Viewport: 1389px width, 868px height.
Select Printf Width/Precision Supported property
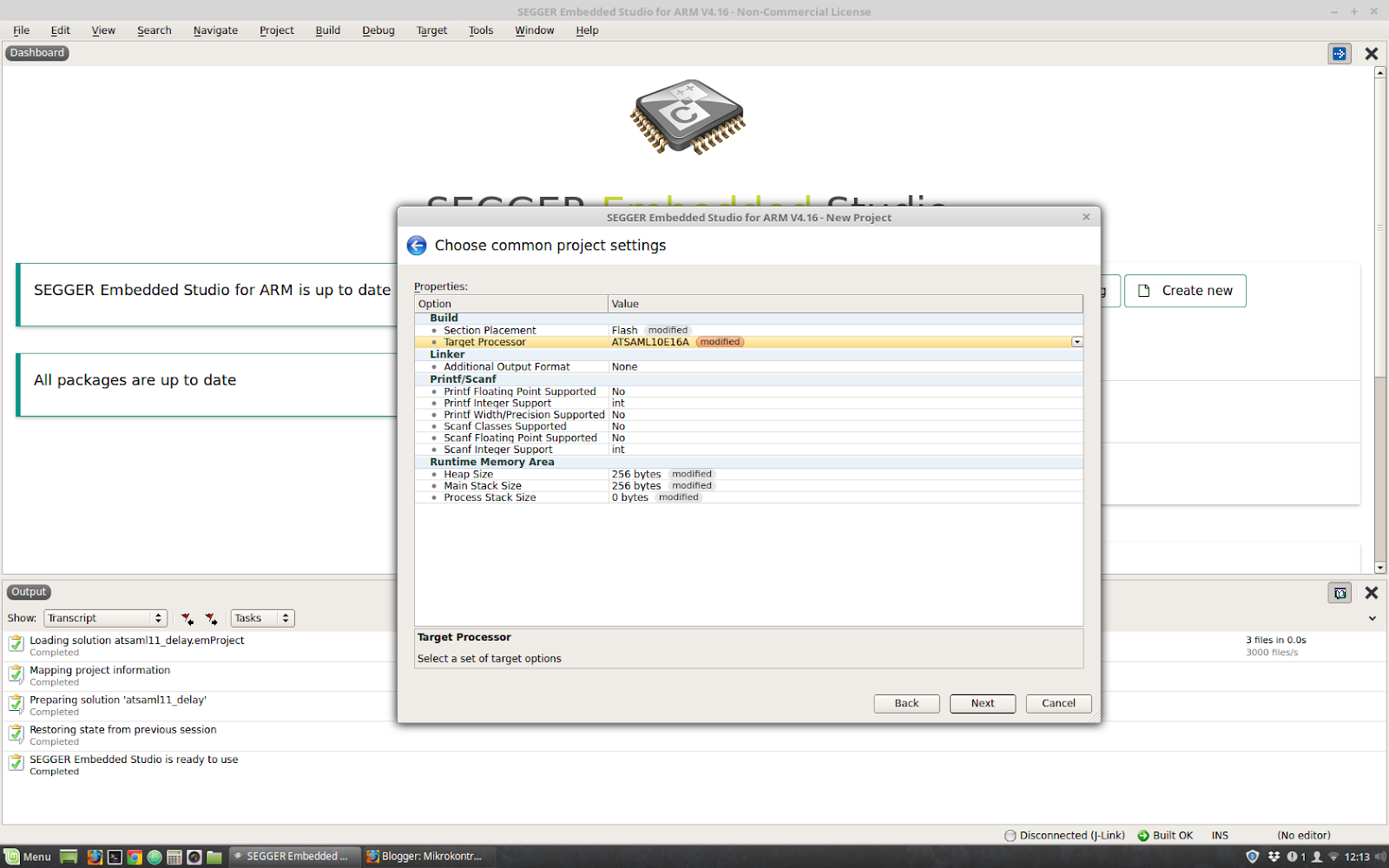click(749, 415)
